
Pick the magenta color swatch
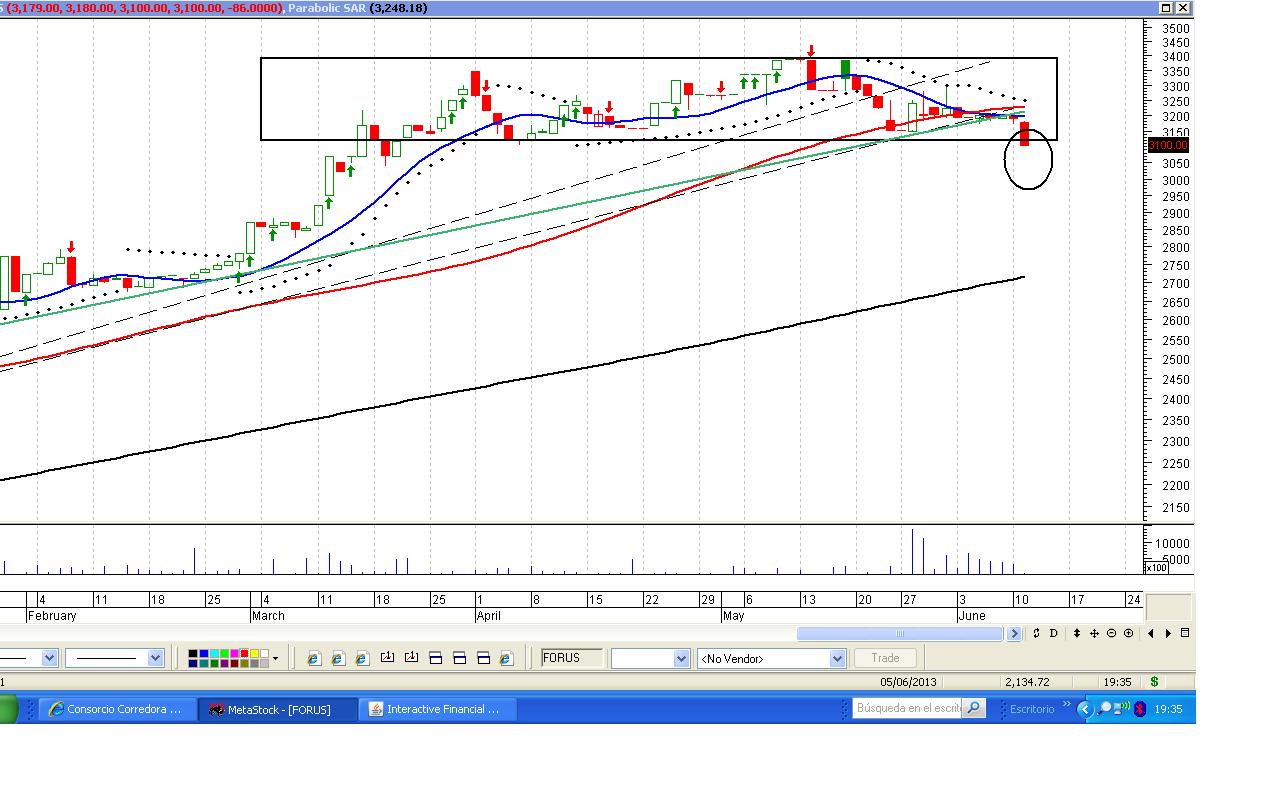pos(233,654)
